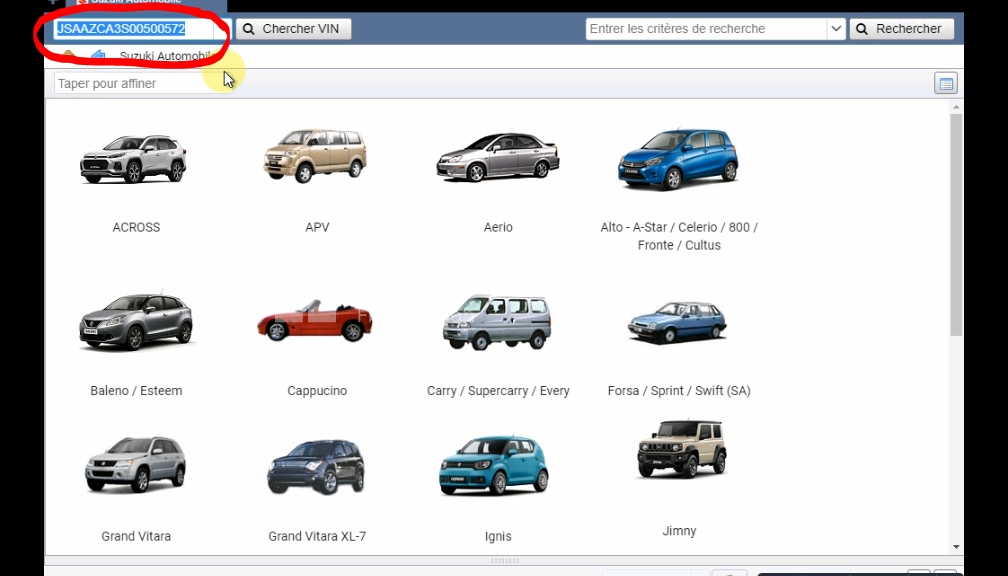Viewport: 1008px width, 576px height.
Task: Click the 'Ignis' model label
Action: click(498, 537)
